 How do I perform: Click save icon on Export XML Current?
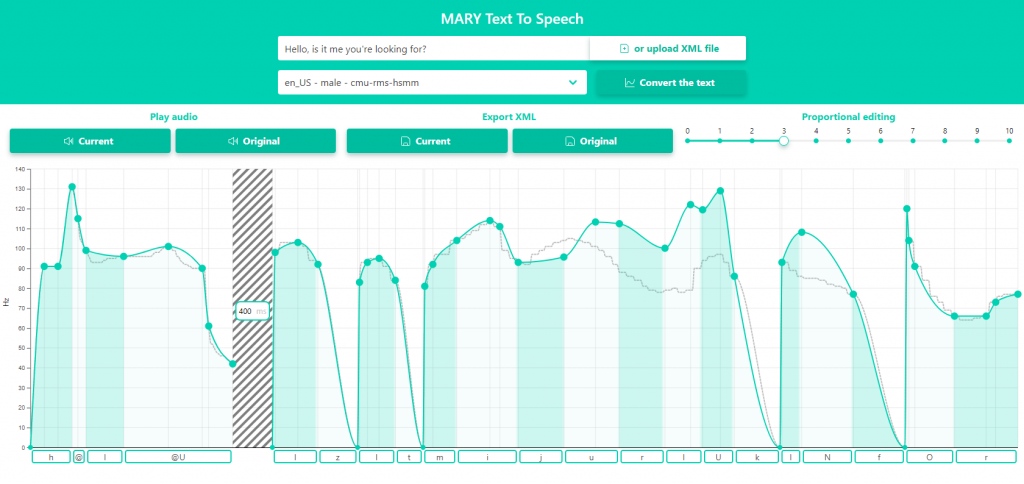pyautogui.click(x=405, y=141)
